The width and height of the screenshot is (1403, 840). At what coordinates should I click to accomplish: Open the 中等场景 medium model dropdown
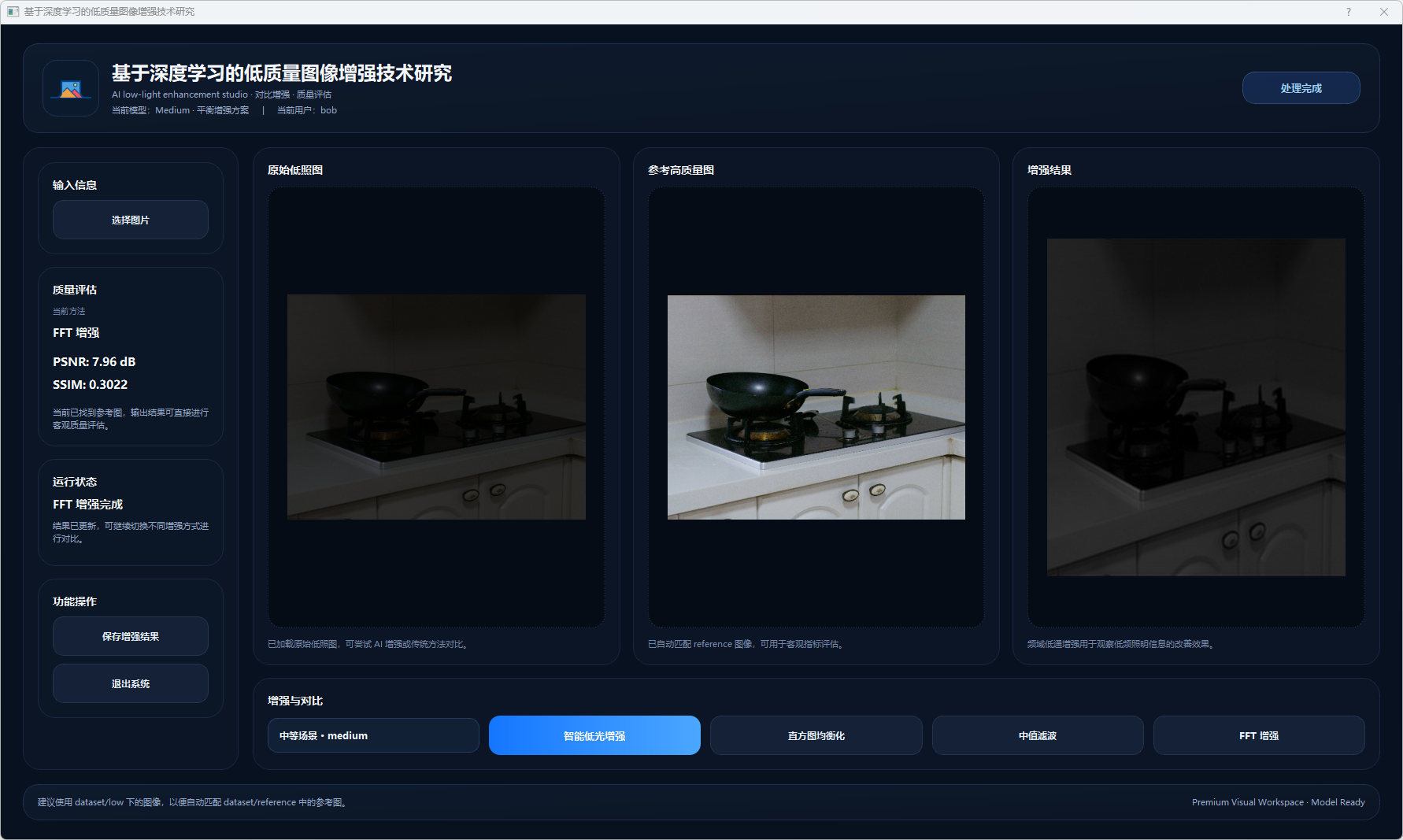[373, 735]
